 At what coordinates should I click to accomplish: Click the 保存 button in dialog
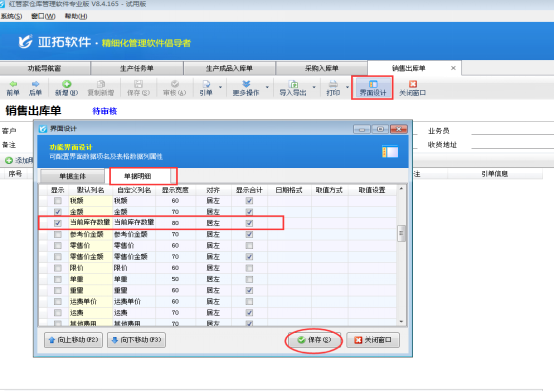click(x=314, y=340)
